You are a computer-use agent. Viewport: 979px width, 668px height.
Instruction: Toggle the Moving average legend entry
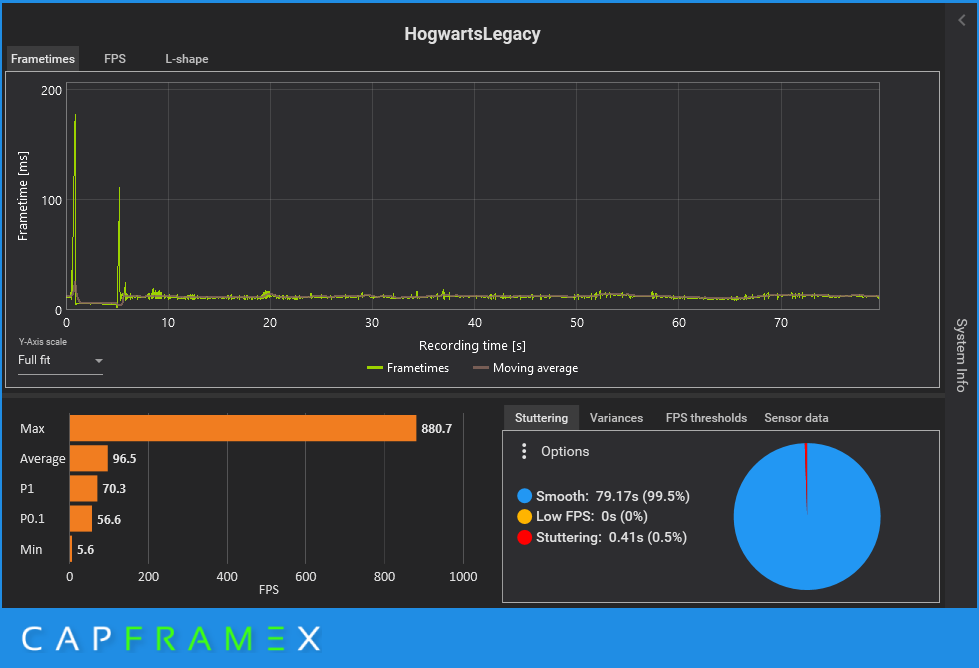[x=526, y=368]
